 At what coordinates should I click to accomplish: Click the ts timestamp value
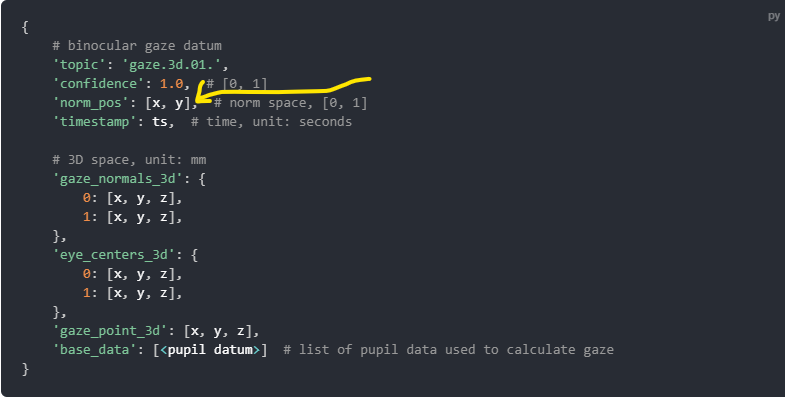pos(160,122)
